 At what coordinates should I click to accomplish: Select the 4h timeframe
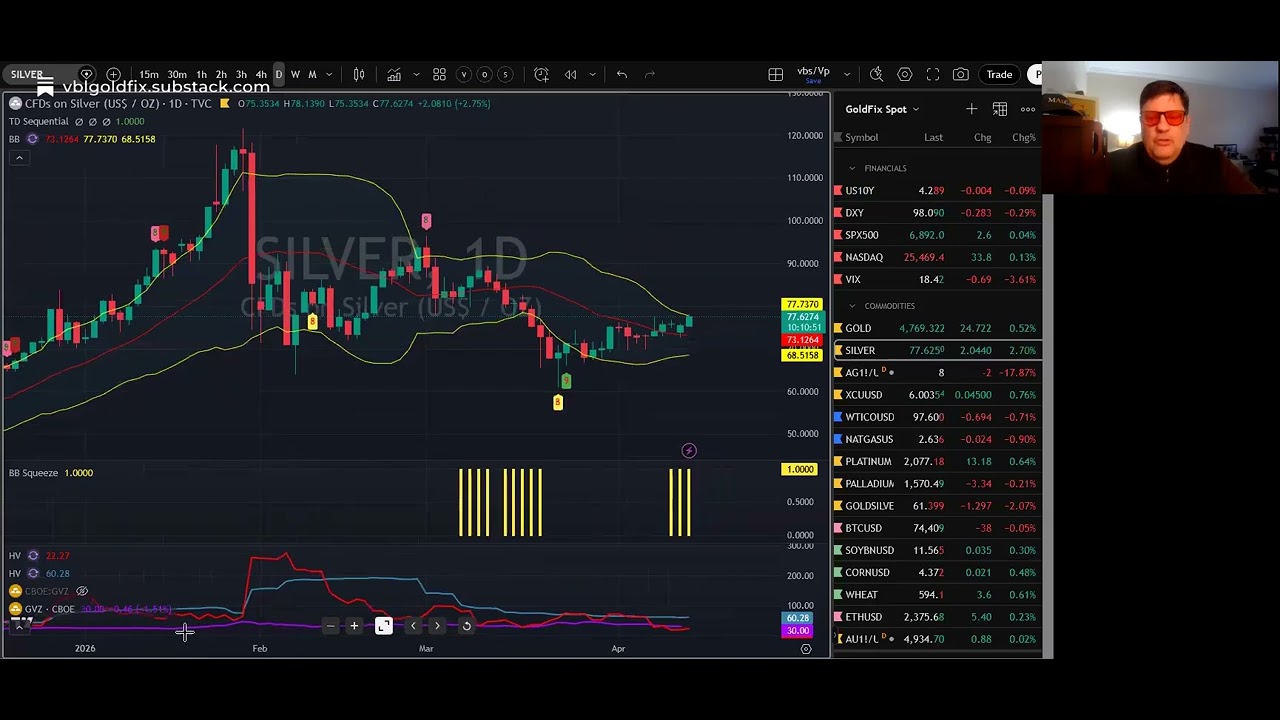click(261, 75)
